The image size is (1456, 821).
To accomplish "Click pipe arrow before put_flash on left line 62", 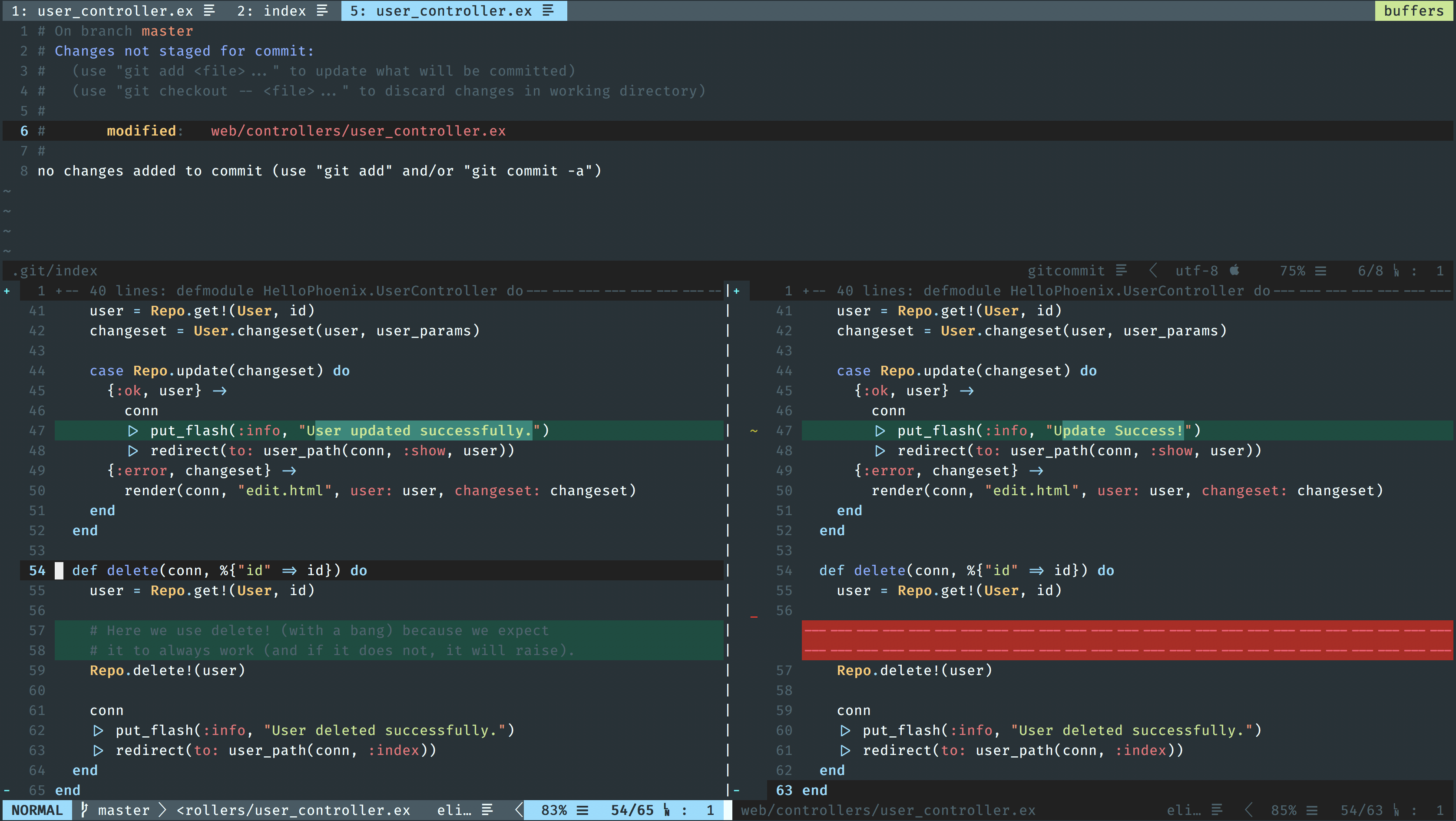I will tap(98, 731).
